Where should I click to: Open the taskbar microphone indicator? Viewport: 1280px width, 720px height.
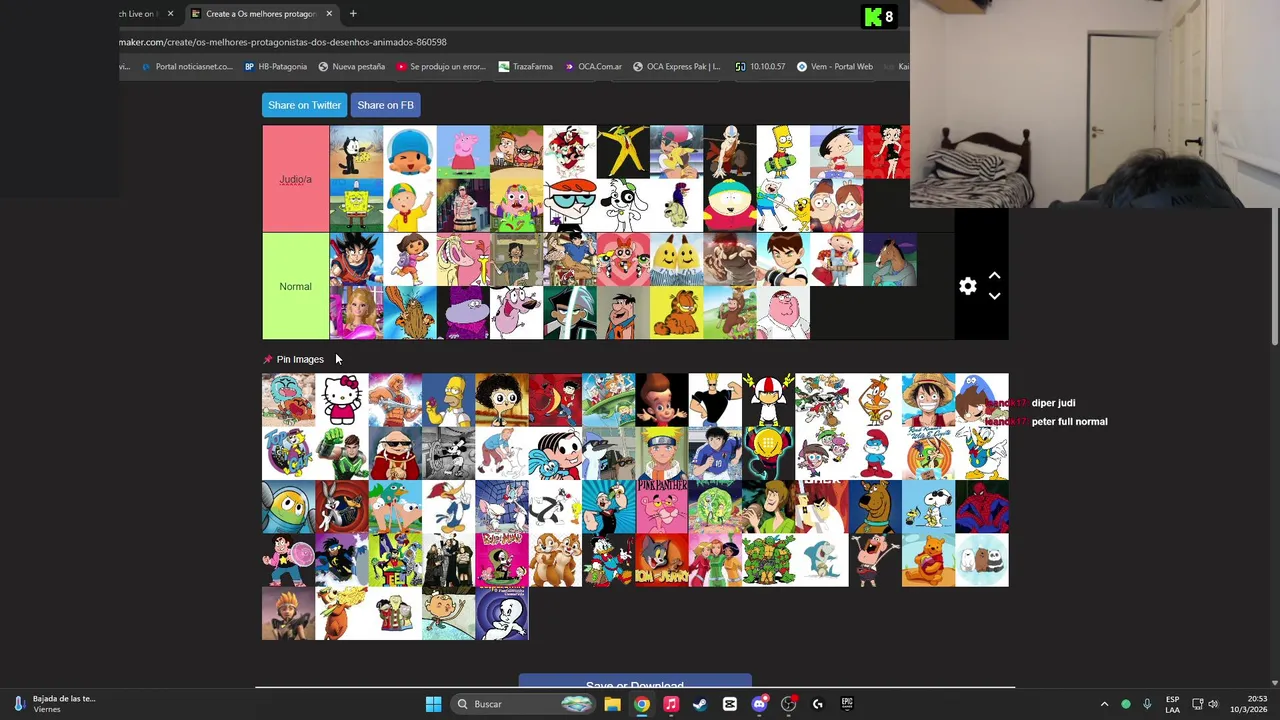point(1147,704)
